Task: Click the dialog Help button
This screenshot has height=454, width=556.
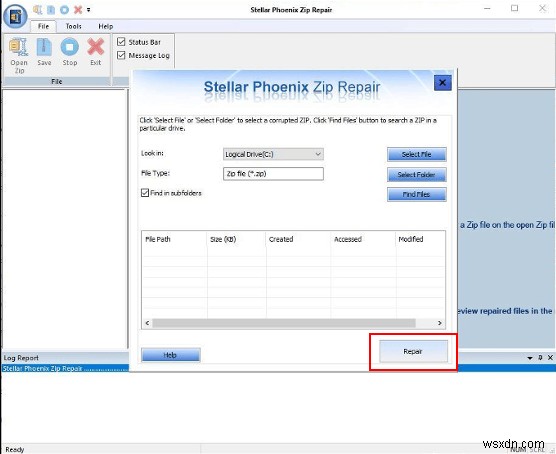Action: point(171,355)
